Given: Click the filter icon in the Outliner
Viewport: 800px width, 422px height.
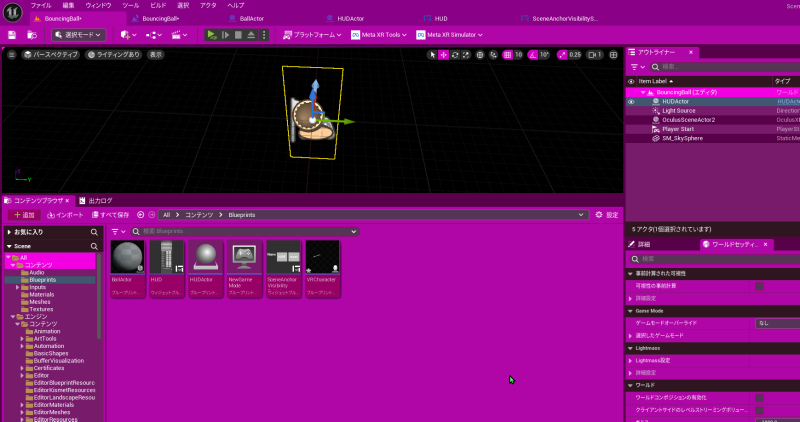Looking at the screenshot, I should pos(636,66).
